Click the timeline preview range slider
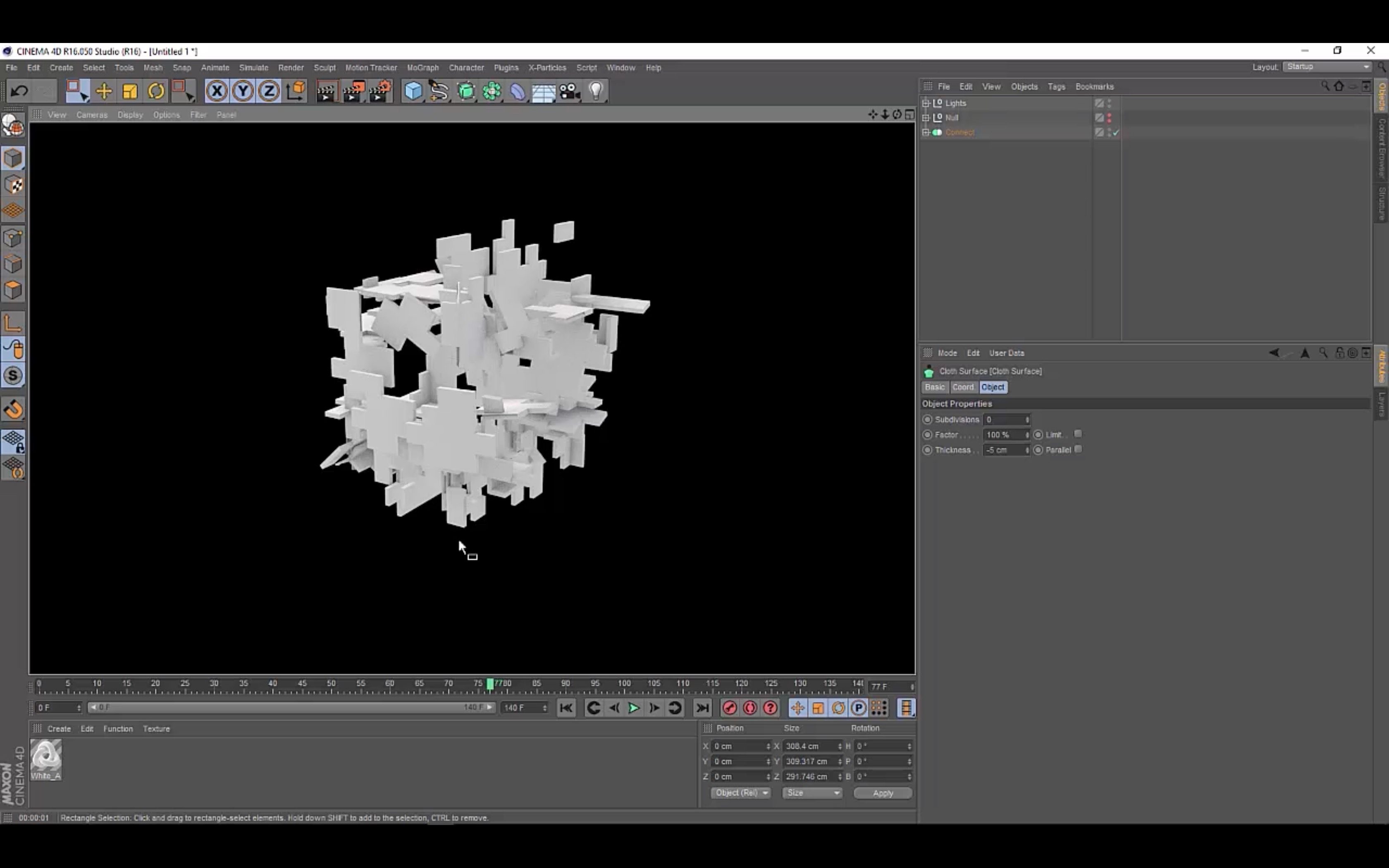The image size is (1389, 868). pos(291,707)
